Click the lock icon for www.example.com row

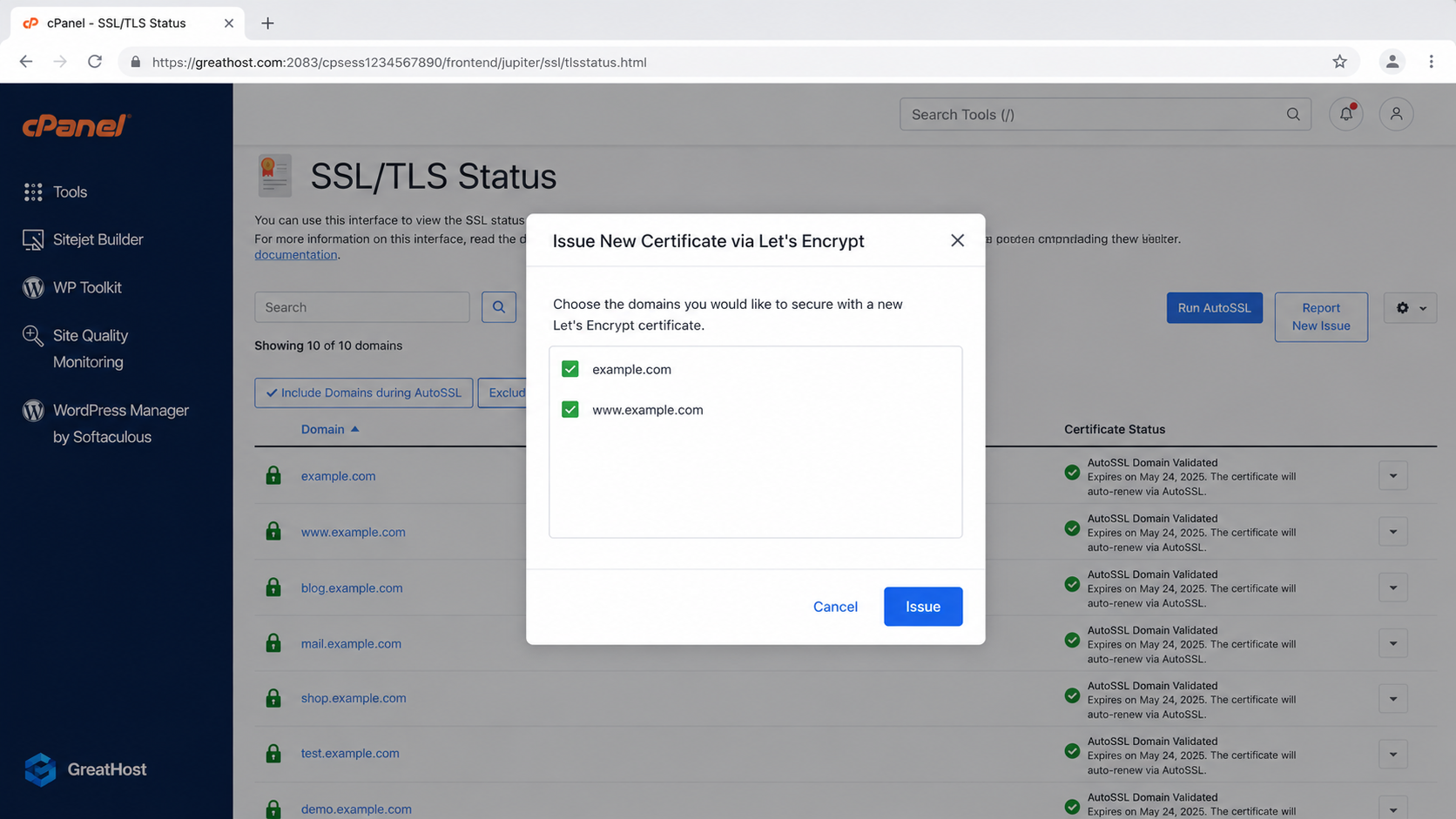click(x=273, y=531)
